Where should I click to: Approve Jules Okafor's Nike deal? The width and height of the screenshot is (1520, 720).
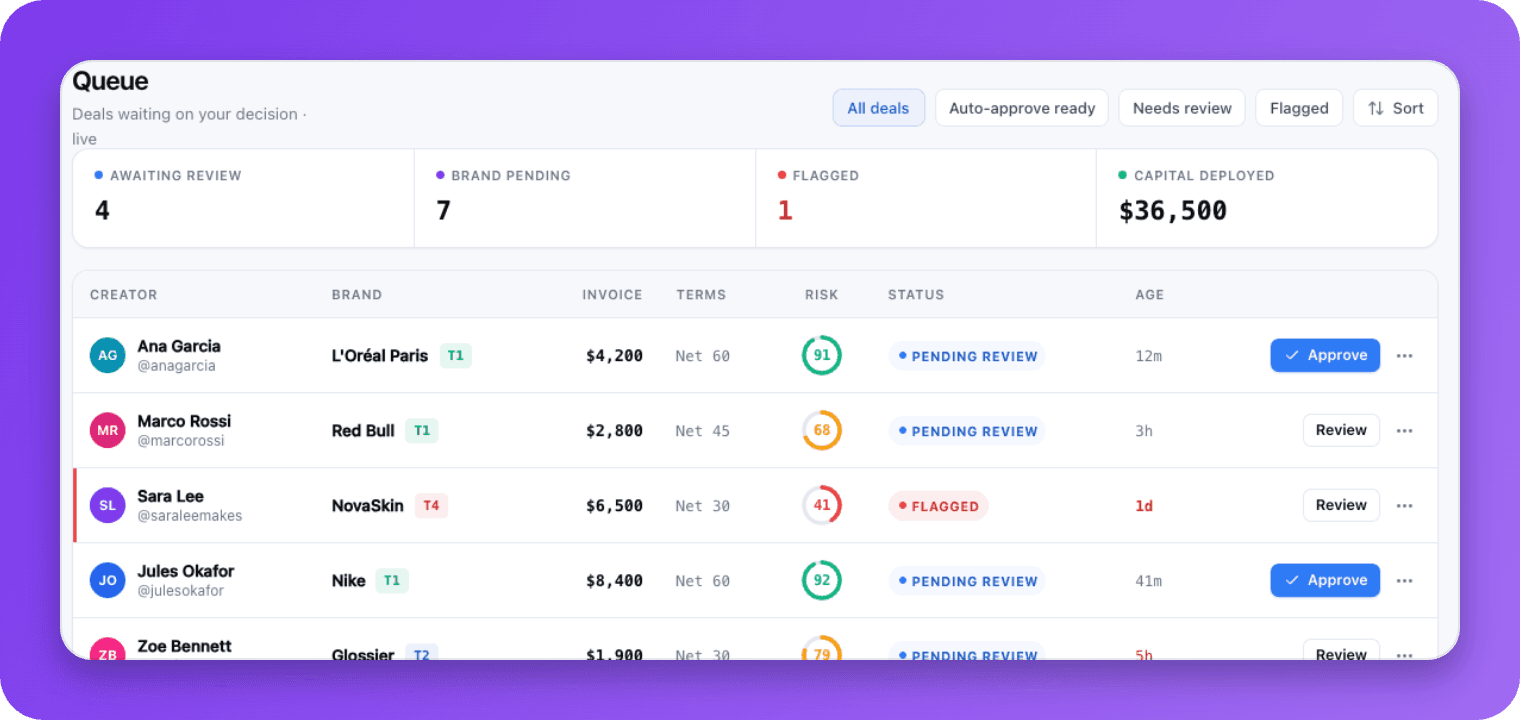click(1325, 581)
